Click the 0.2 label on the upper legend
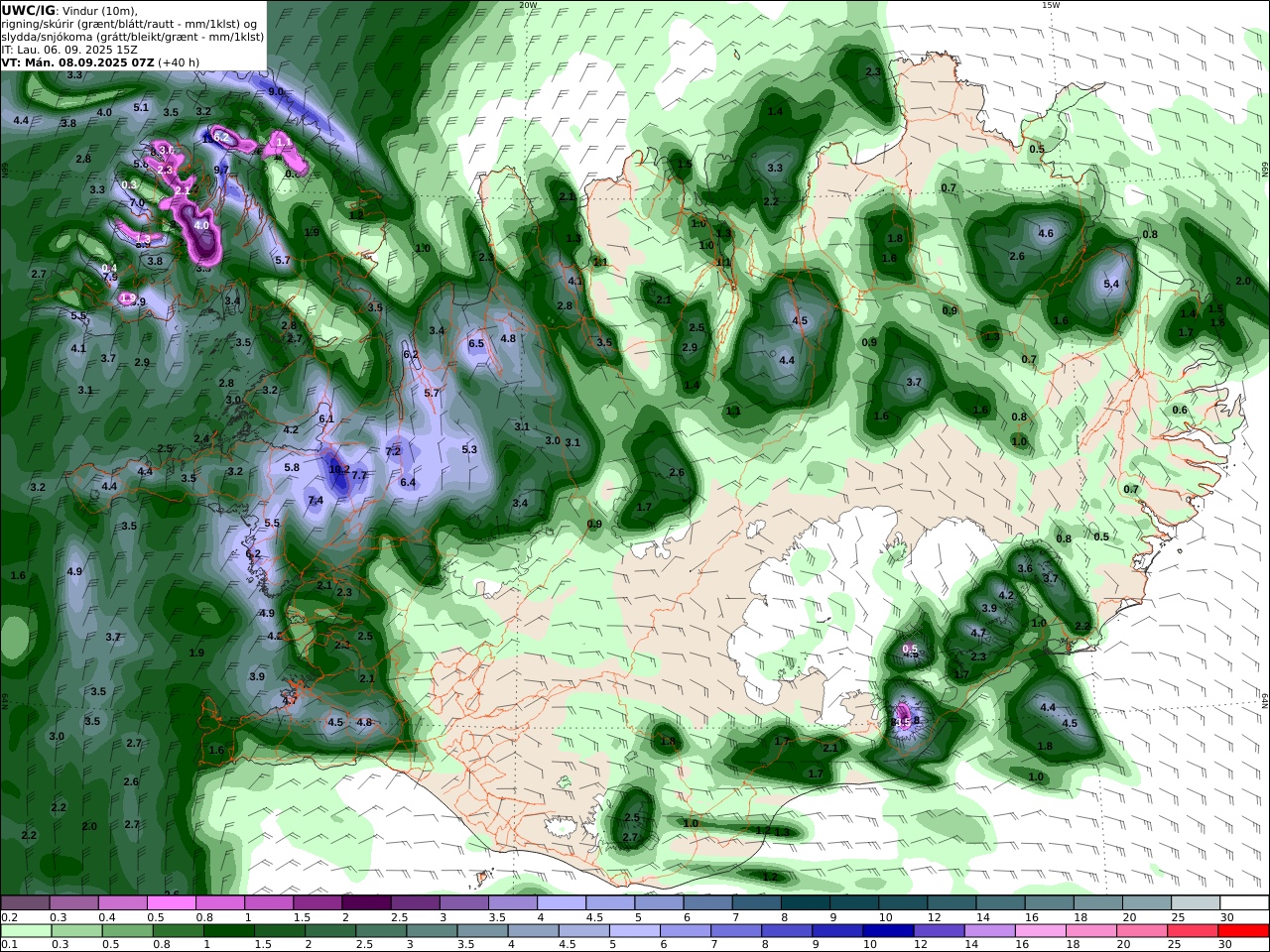1270x952 pixels. tap(9, 918)
